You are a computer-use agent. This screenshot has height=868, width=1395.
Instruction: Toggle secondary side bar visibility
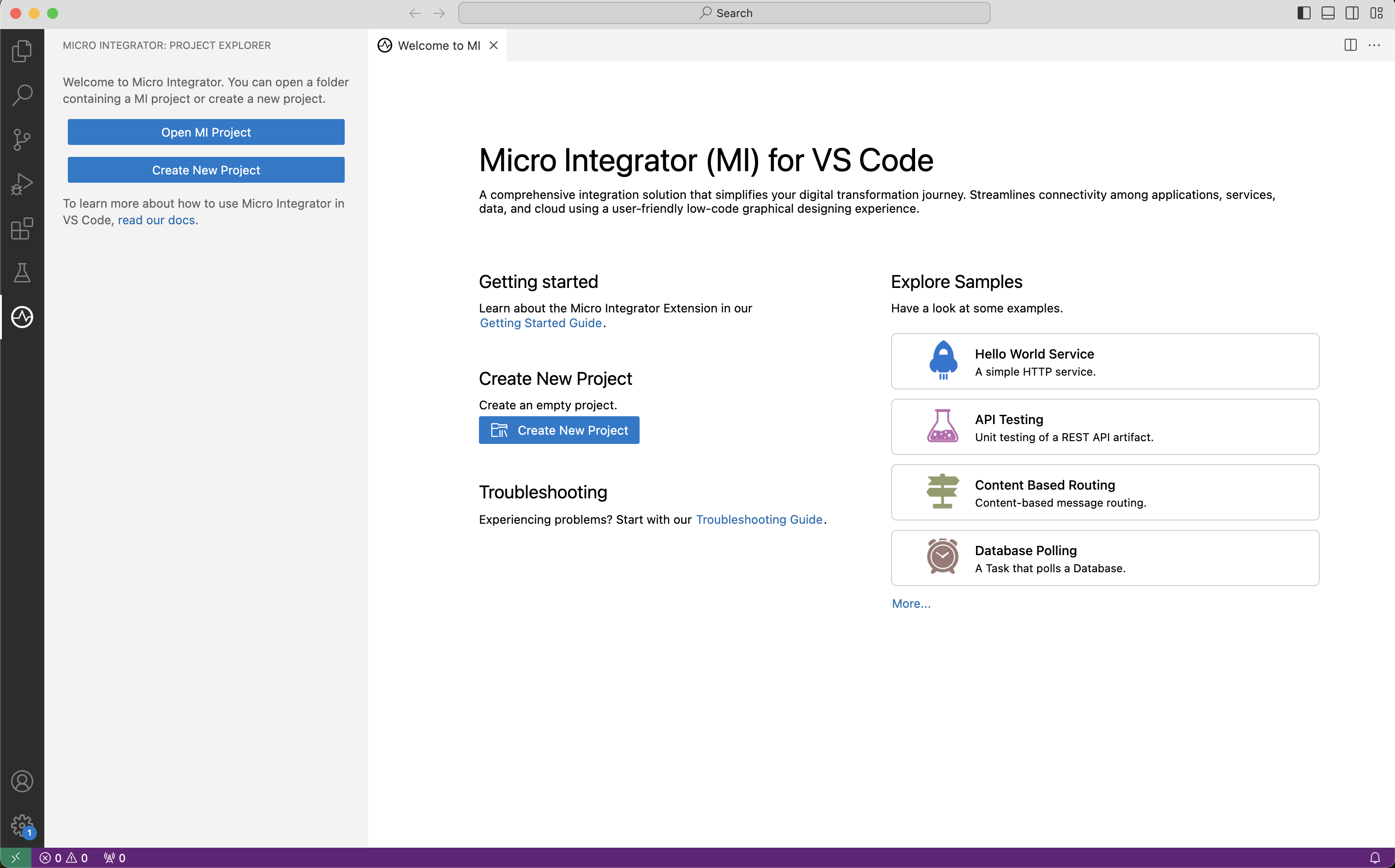tap(1352, 13)
